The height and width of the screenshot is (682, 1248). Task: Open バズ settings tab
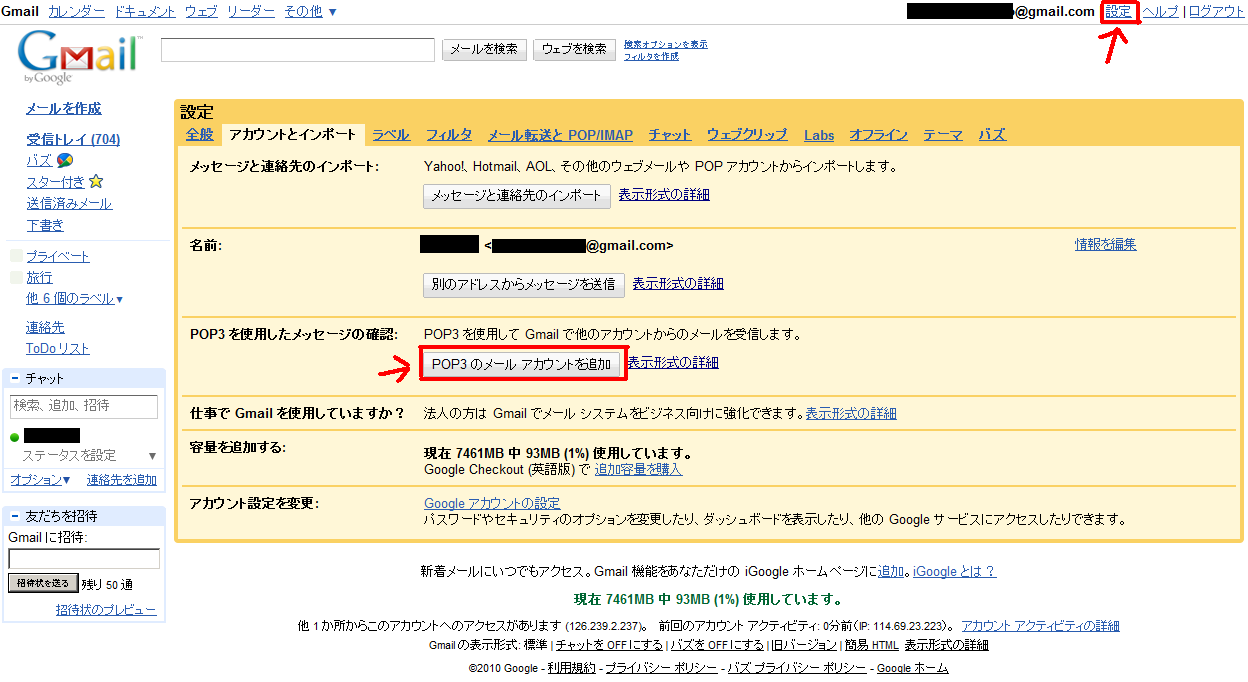[991, 134]
